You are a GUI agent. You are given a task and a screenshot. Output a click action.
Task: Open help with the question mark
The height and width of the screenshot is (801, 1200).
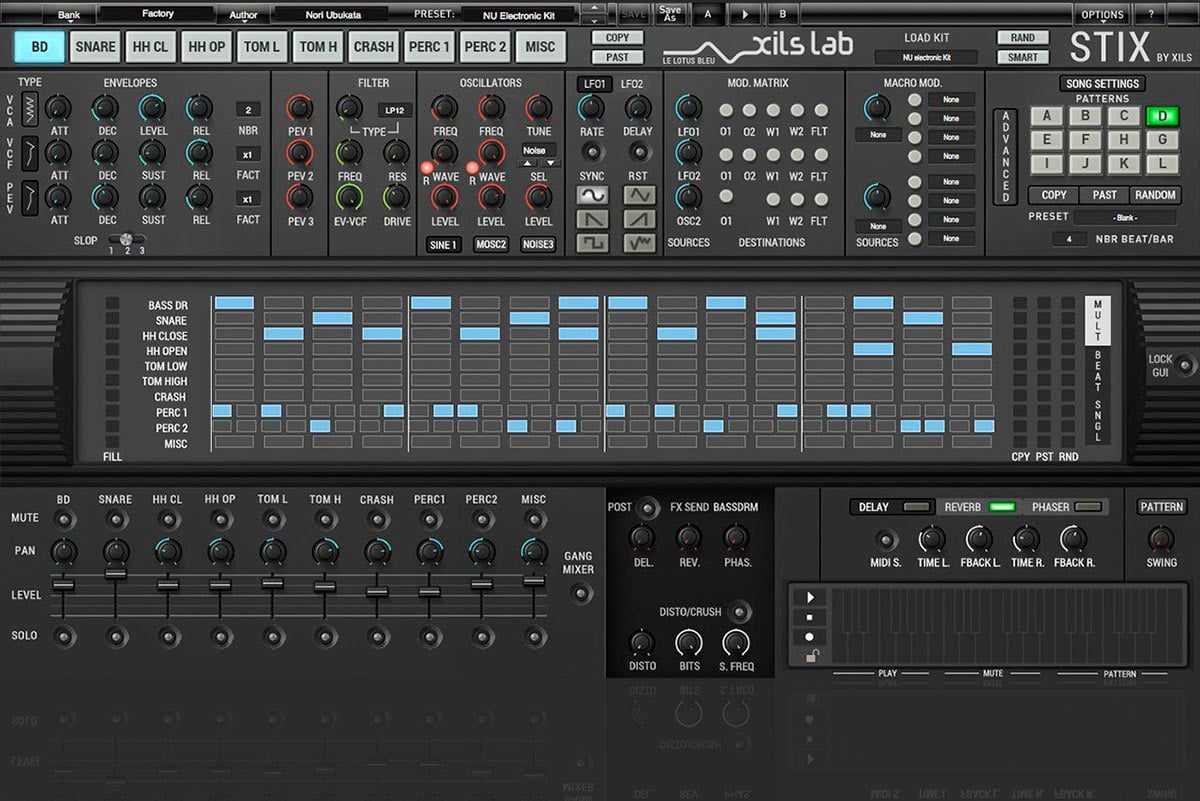point(1151,15)
